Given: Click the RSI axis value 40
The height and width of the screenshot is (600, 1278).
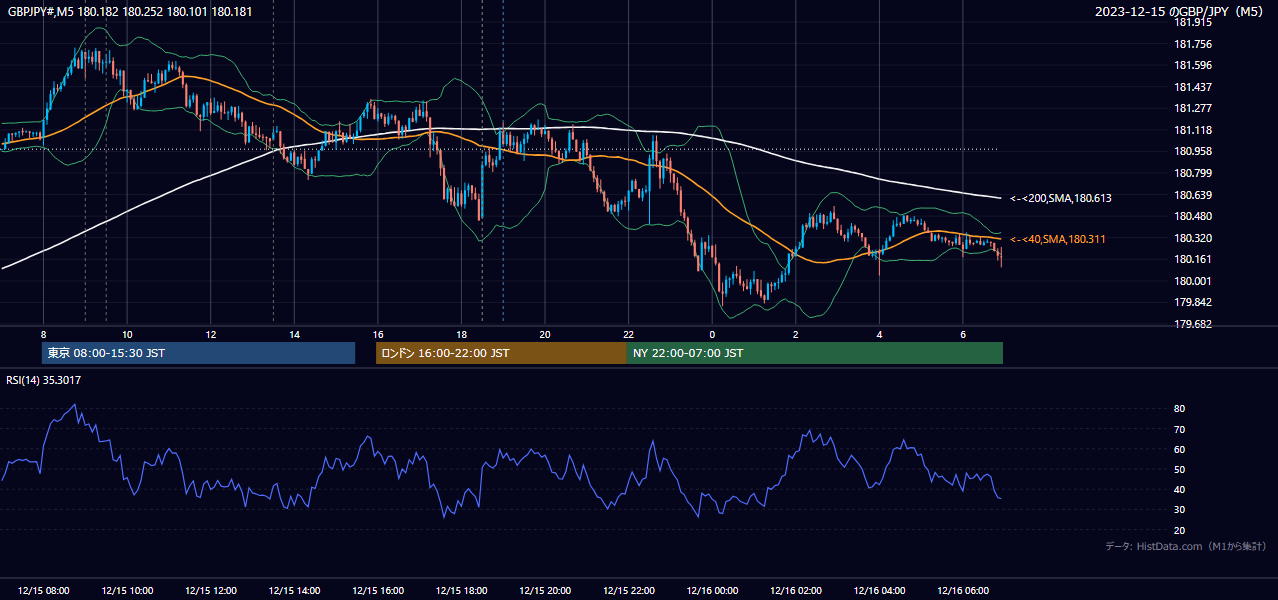Looking at the screenshot, I should (1179, 489).
